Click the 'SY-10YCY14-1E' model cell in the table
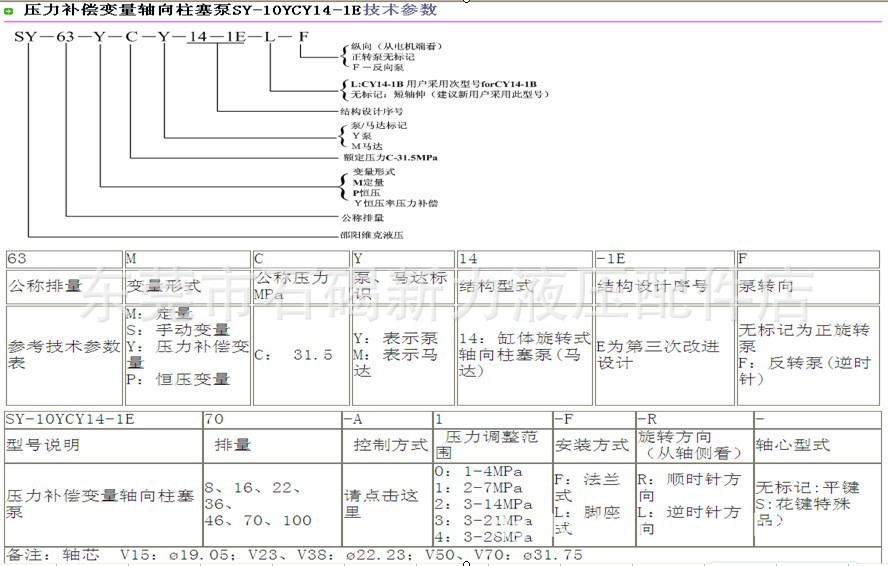Screen dimensions: 888x566 coord(103,420)
